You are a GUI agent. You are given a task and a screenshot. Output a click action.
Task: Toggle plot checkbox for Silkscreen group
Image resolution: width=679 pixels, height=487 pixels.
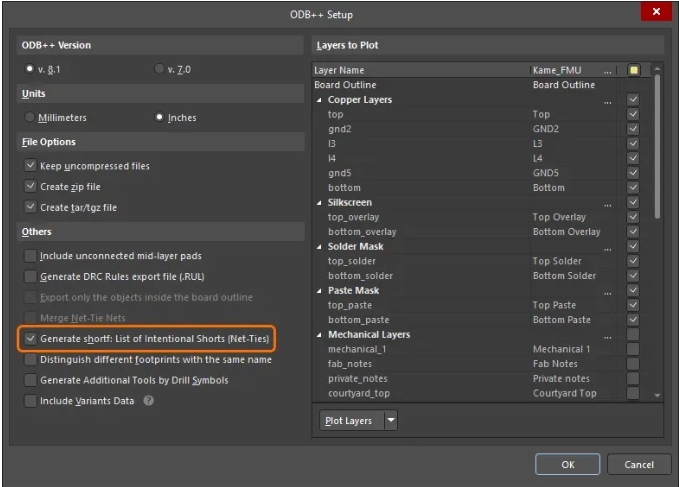(633, 202)
